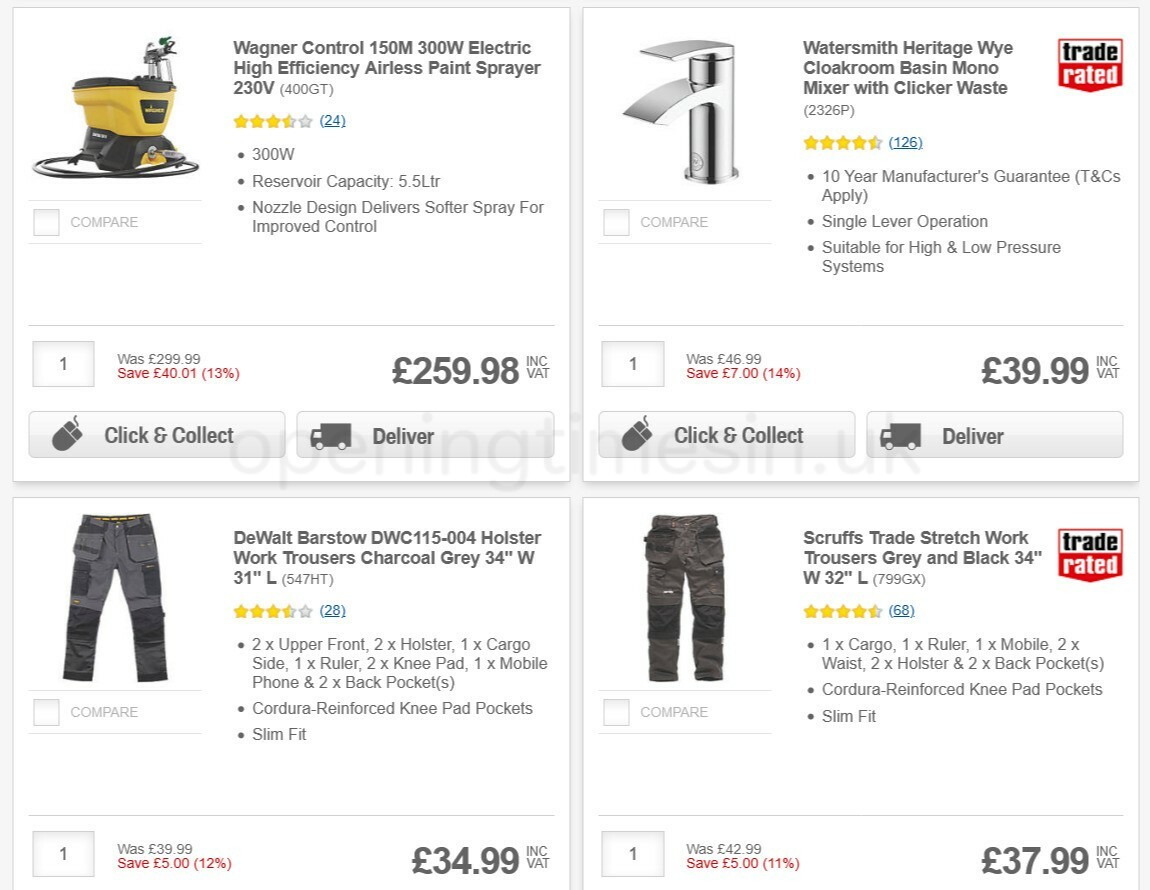Check Compare on the DeWalt work trousers
The width and height of the screenshot is (1150, 890).
(x=46, y=712)
